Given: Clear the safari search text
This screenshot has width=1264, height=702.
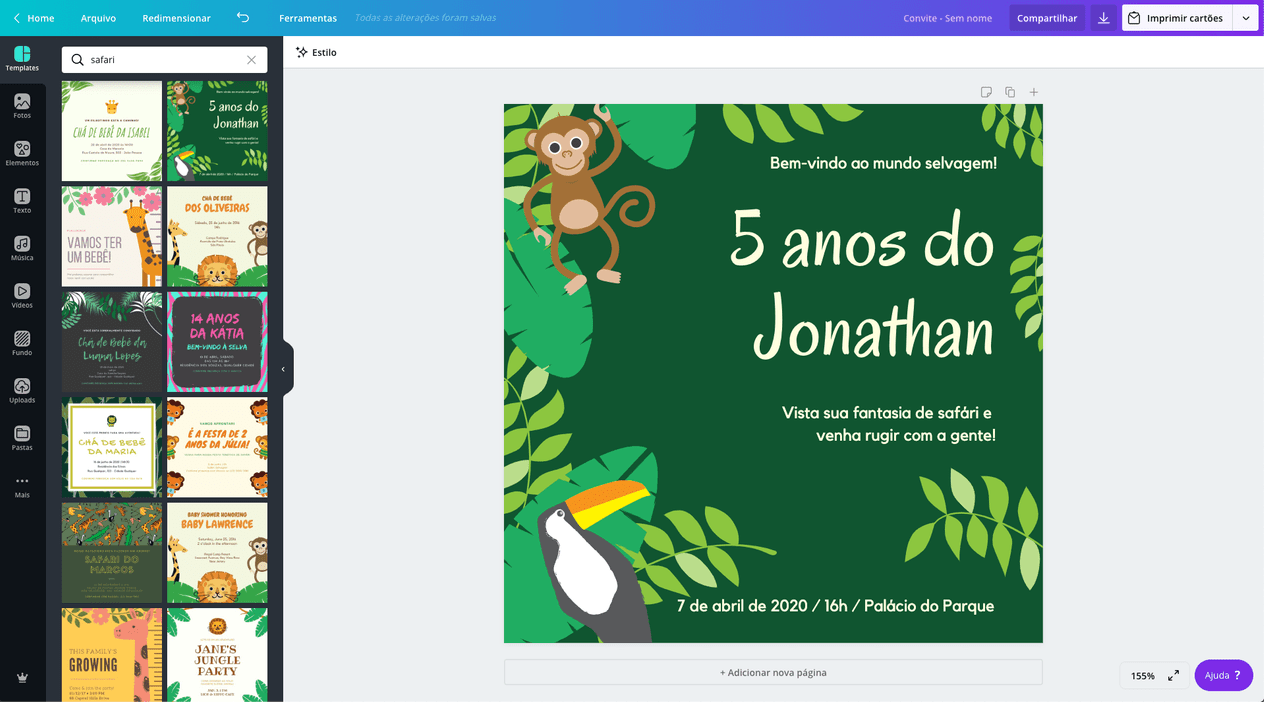Looking at the screenshot, I should 251,60.
